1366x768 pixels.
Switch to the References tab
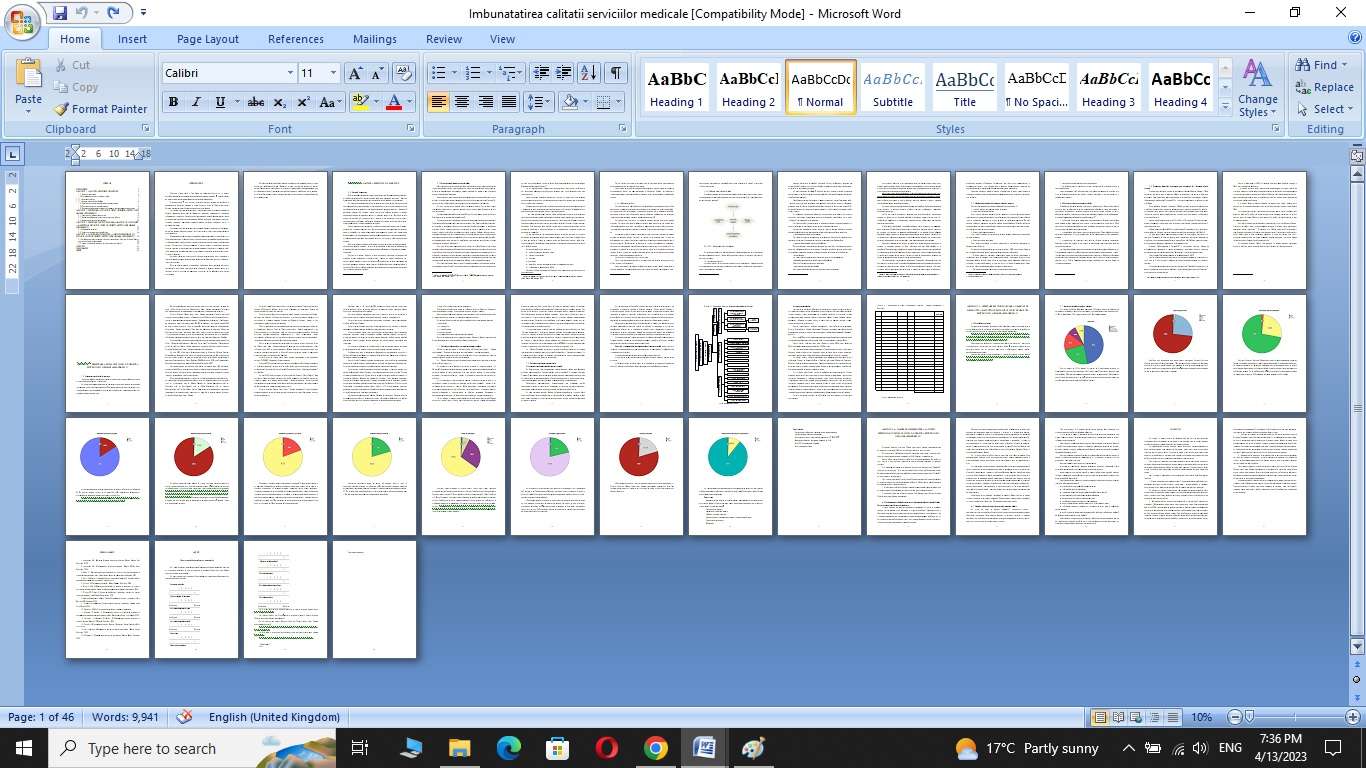coord(295,39)
